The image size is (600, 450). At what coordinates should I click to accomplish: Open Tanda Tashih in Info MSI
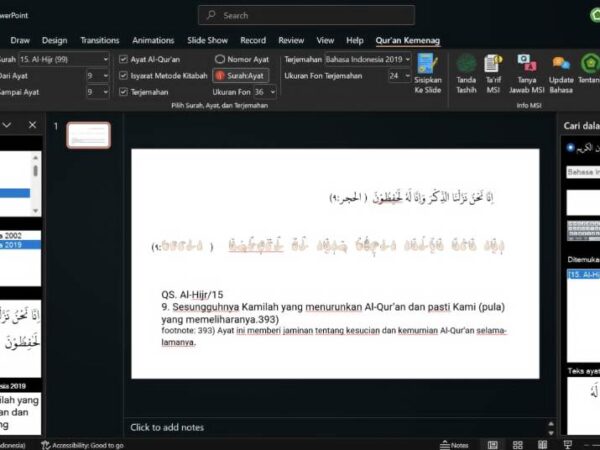coord(466,72)
